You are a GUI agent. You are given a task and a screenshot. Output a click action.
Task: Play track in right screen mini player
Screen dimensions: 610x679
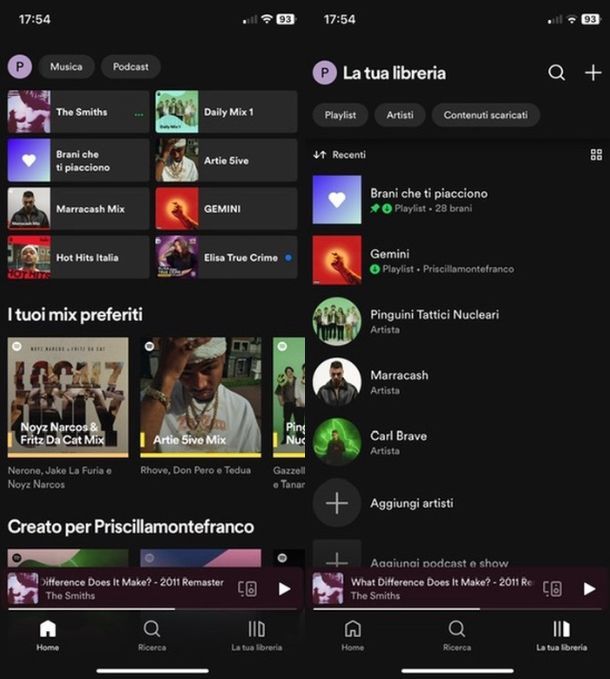pyautogui.click(x=589, y=588)
